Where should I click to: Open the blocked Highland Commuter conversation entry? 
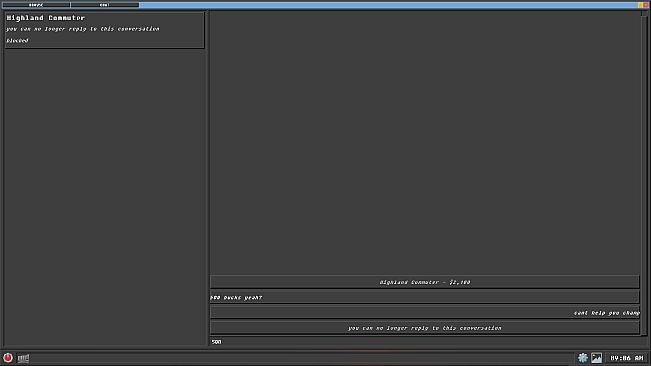pyautogui.click(x=105, y=30)
